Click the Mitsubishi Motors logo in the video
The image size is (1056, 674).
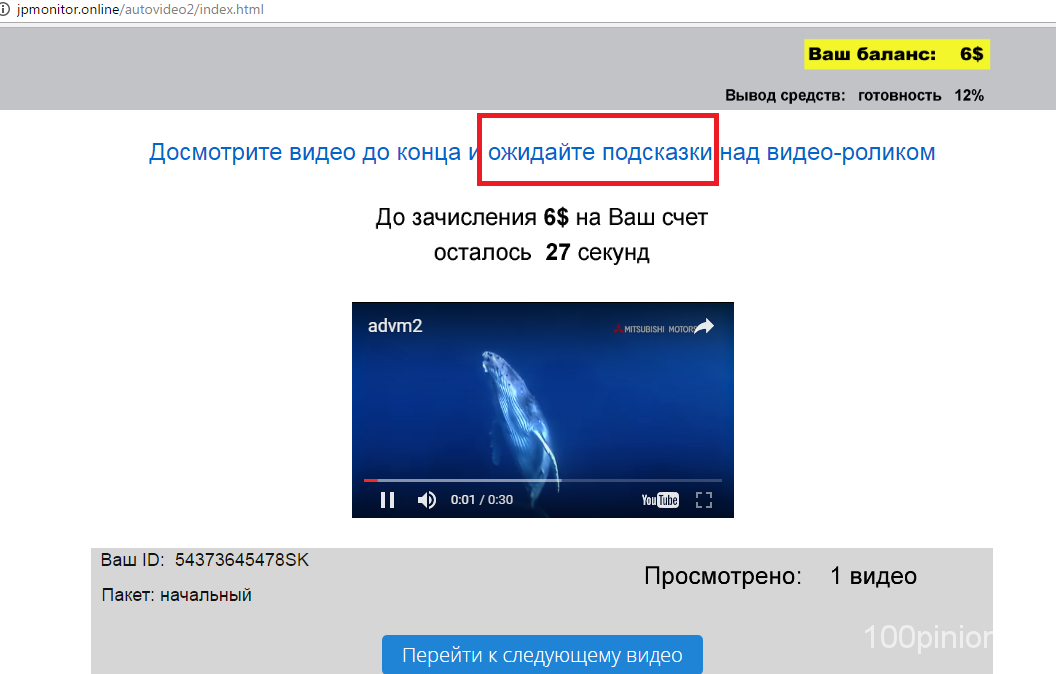654,329
